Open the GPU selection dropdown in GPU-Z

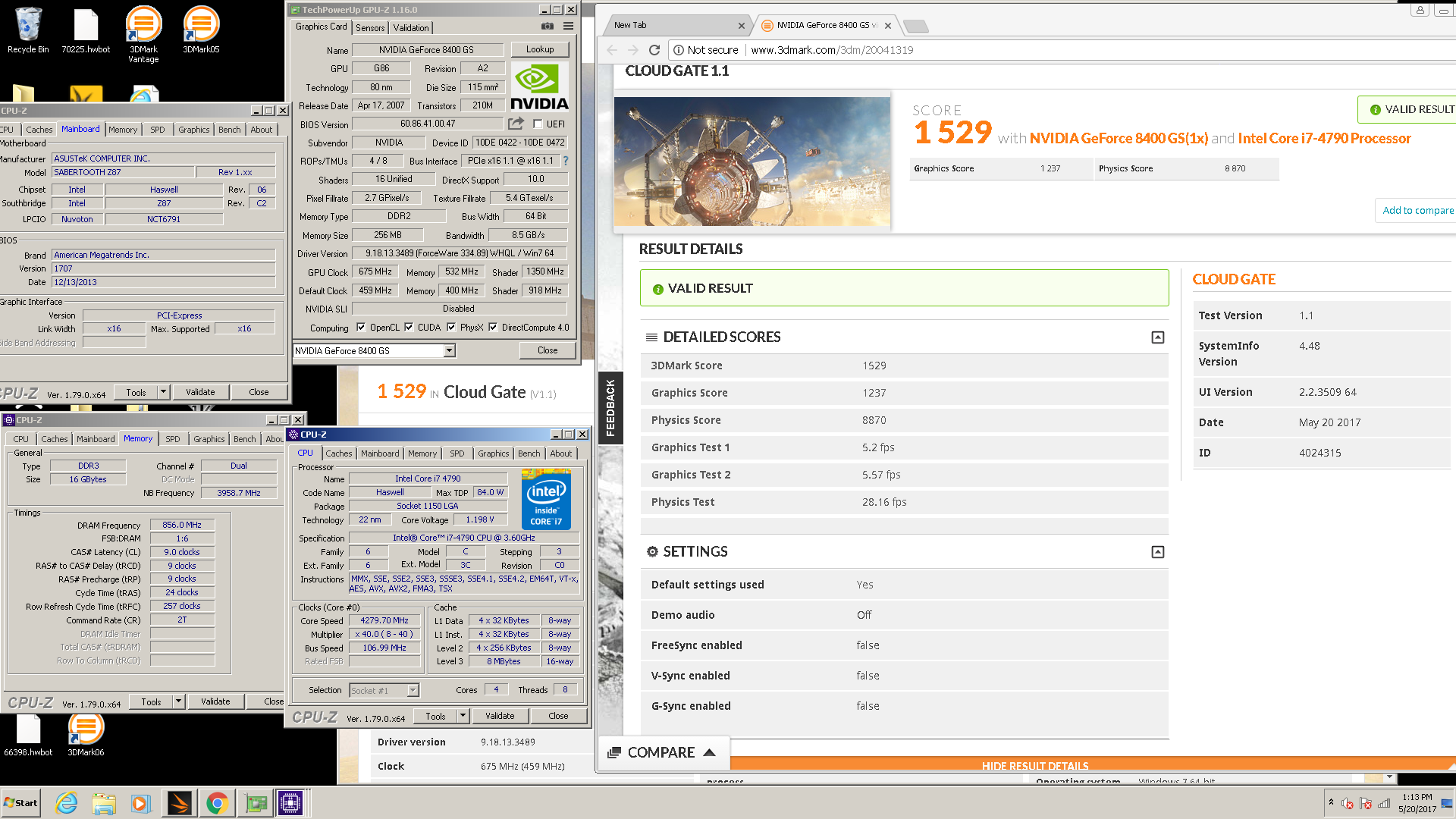tap(450, 350)
